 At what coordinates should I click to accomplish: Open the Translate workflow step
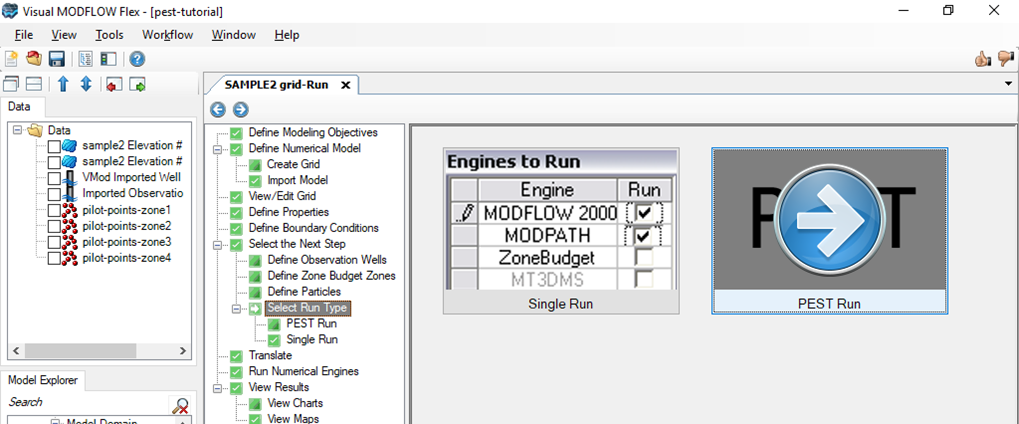point(270,356)
